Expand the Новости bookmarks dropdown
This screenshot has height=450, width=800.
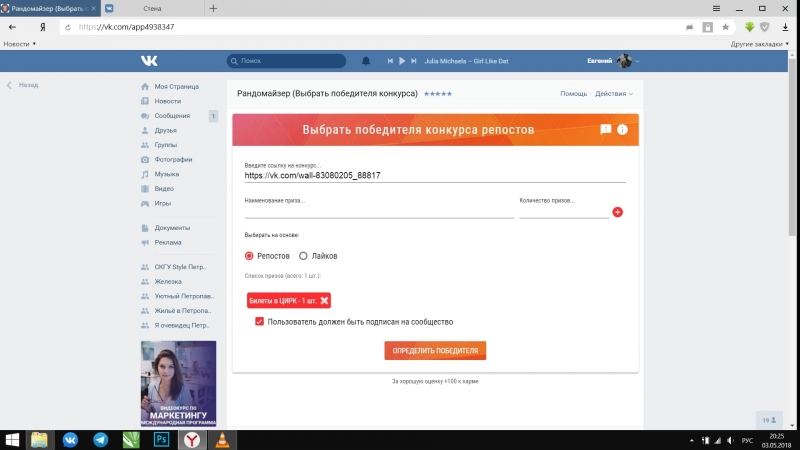tap(19, 44)
